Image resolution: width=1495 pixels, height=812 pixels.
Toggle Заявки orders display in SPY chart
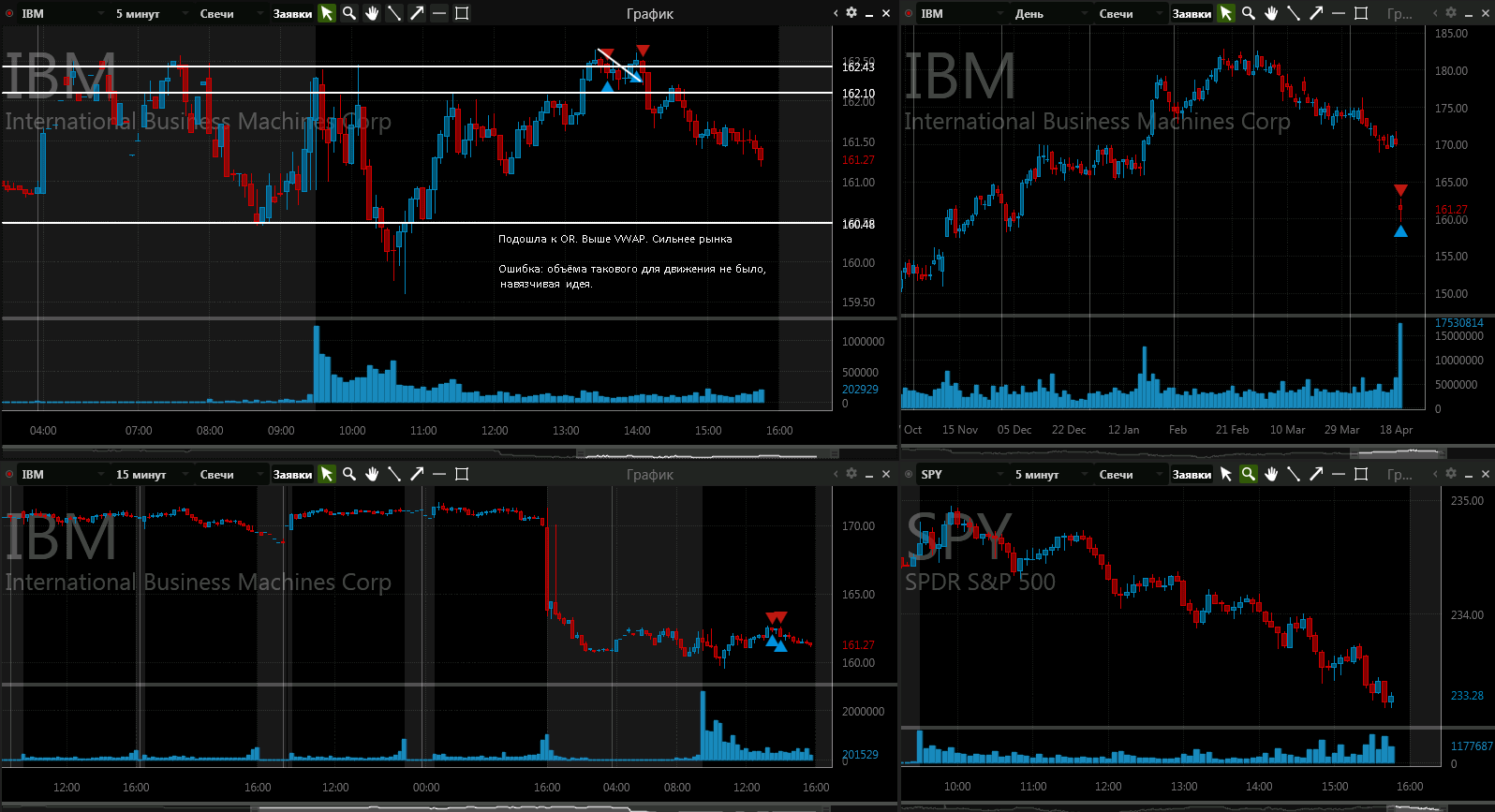1192,475
